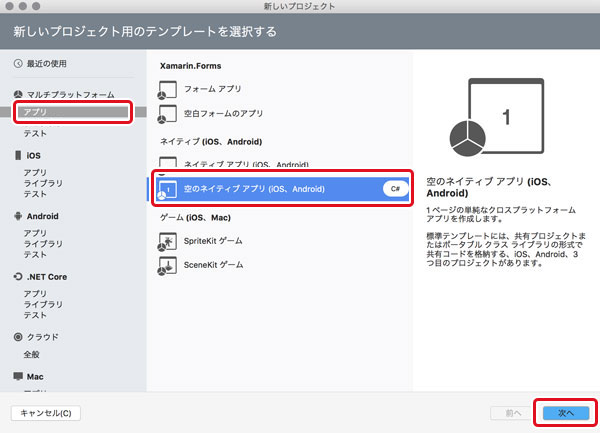Select ライブラリ under Android

pos(43,244)
